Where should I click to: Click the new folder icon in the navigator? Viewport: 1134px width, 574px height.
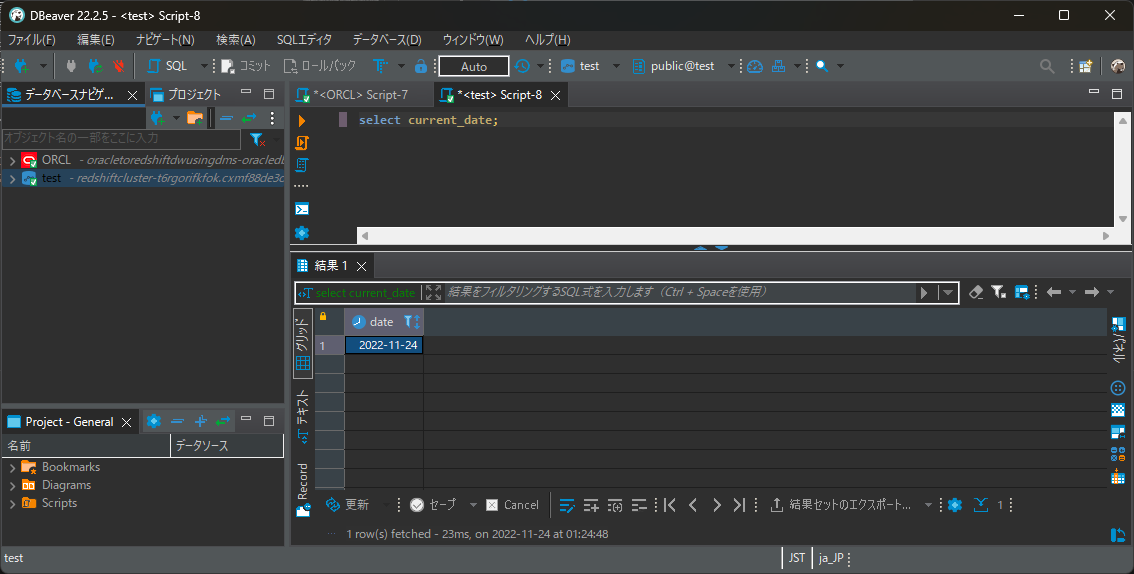pyautogui.click(x=195, y=118)
